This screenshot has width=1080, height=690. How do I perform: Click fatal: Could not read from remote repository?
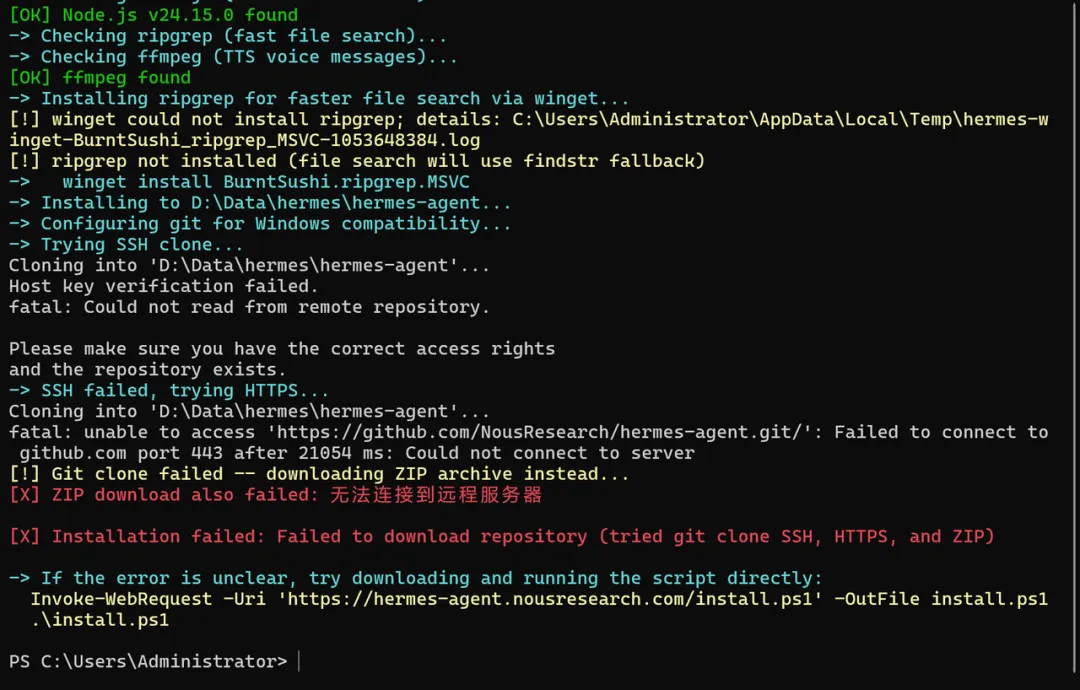[x=249, y=307]
